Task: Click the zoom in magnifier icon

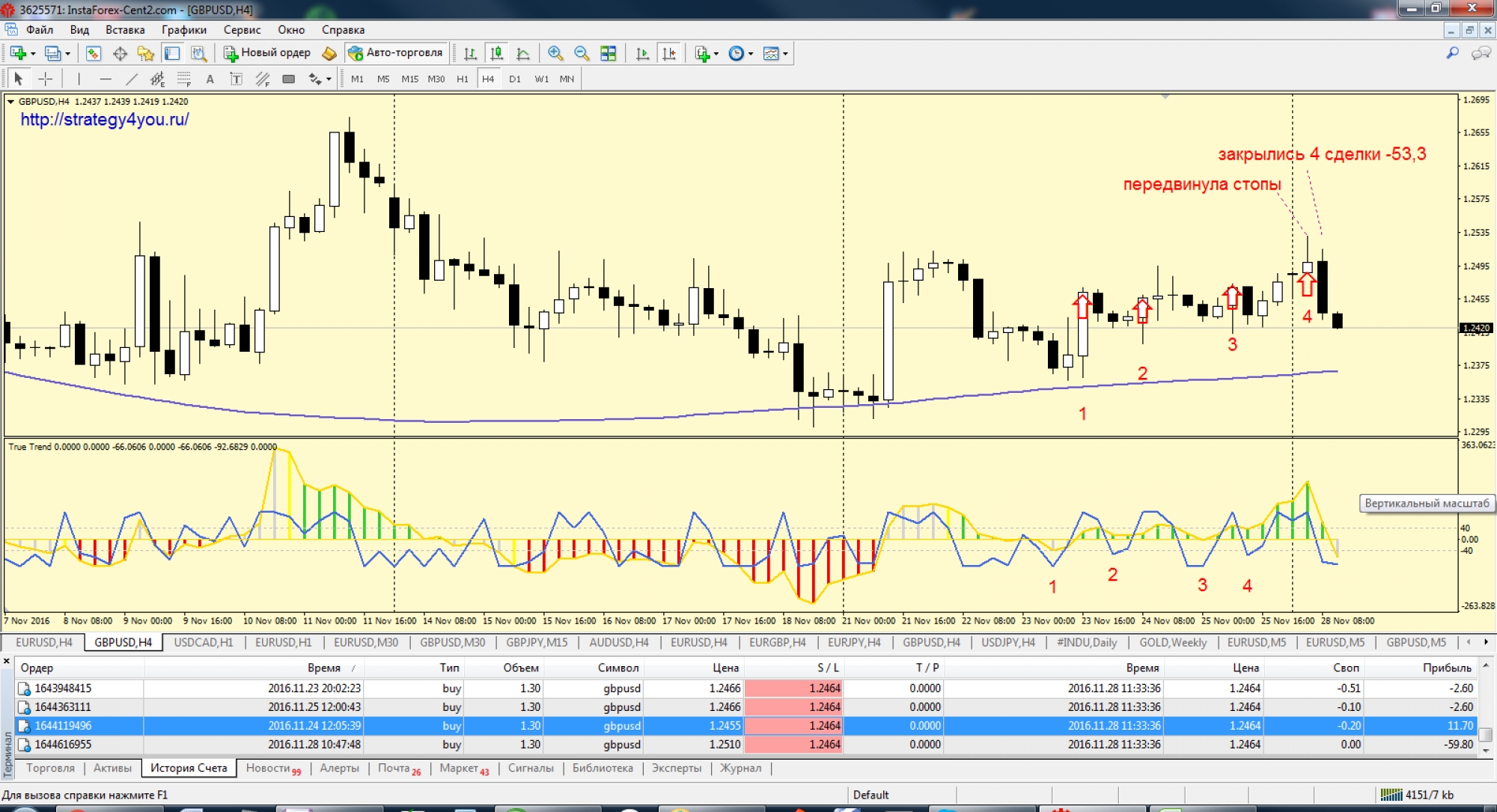Action: pos(555,53)
